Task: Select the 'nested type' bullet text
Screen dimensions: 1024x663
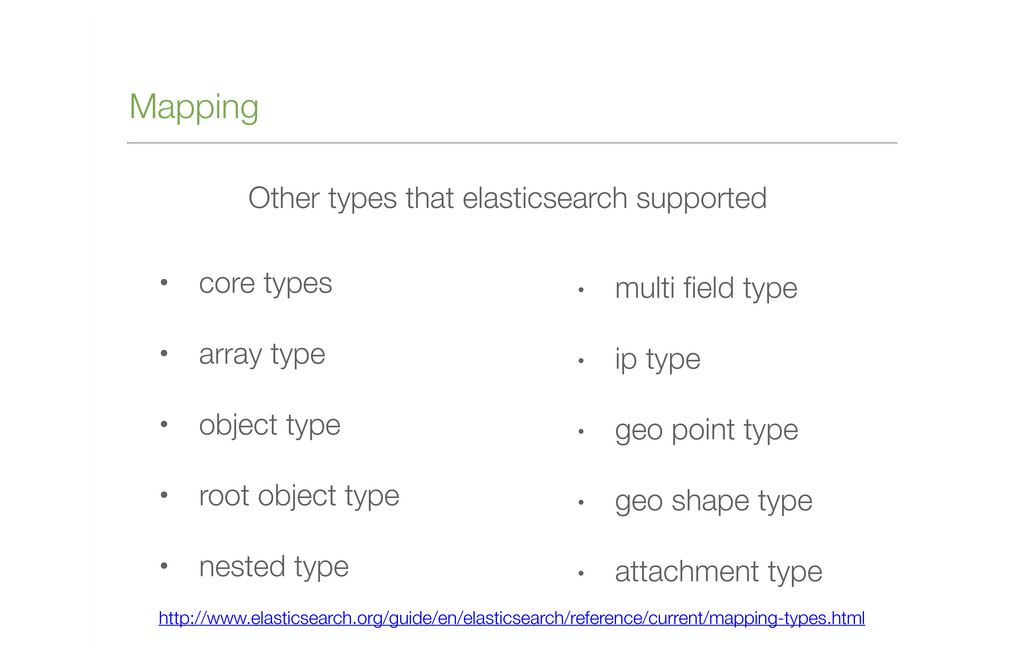Action: 274,567
